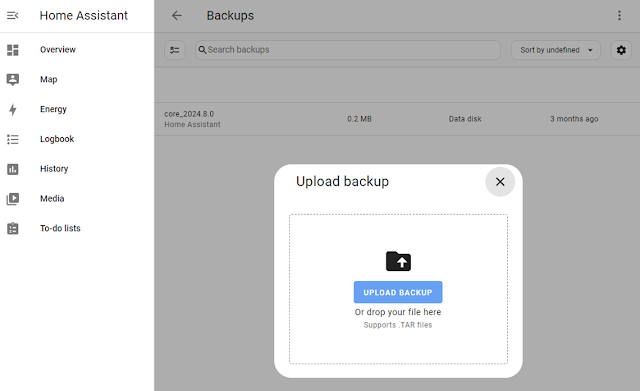The image size is (640, 391).
Task: Click the Logbook list icon
Action: click(13, 139)
